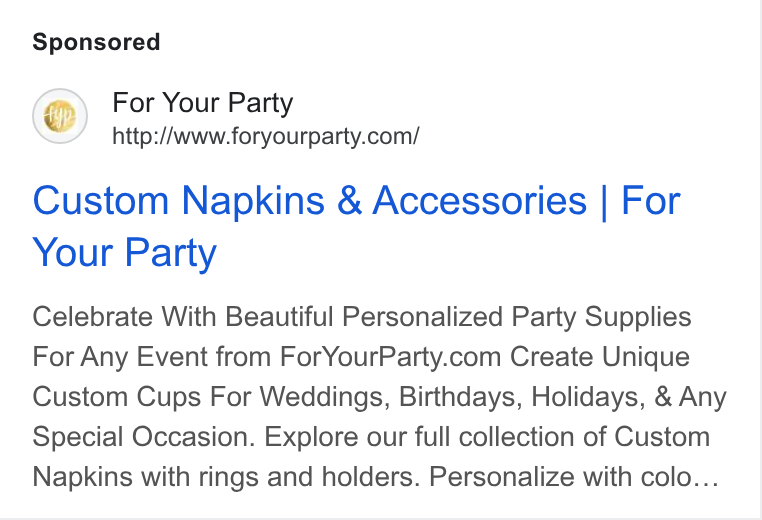Viewport: 762px width, 520px height.
Task: Click the 'Custom Cups For Weddings' description line
Action: coord(379,397)
